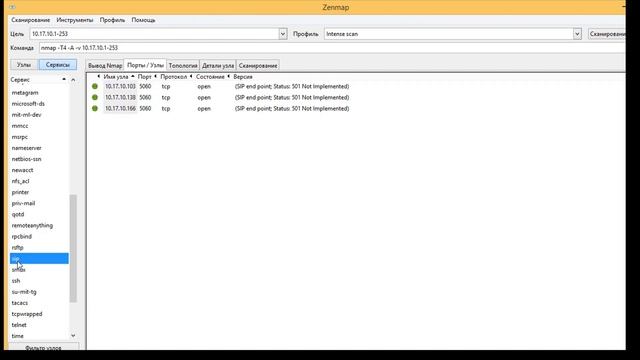Select the nfs_acl service

tap(20, 181)
